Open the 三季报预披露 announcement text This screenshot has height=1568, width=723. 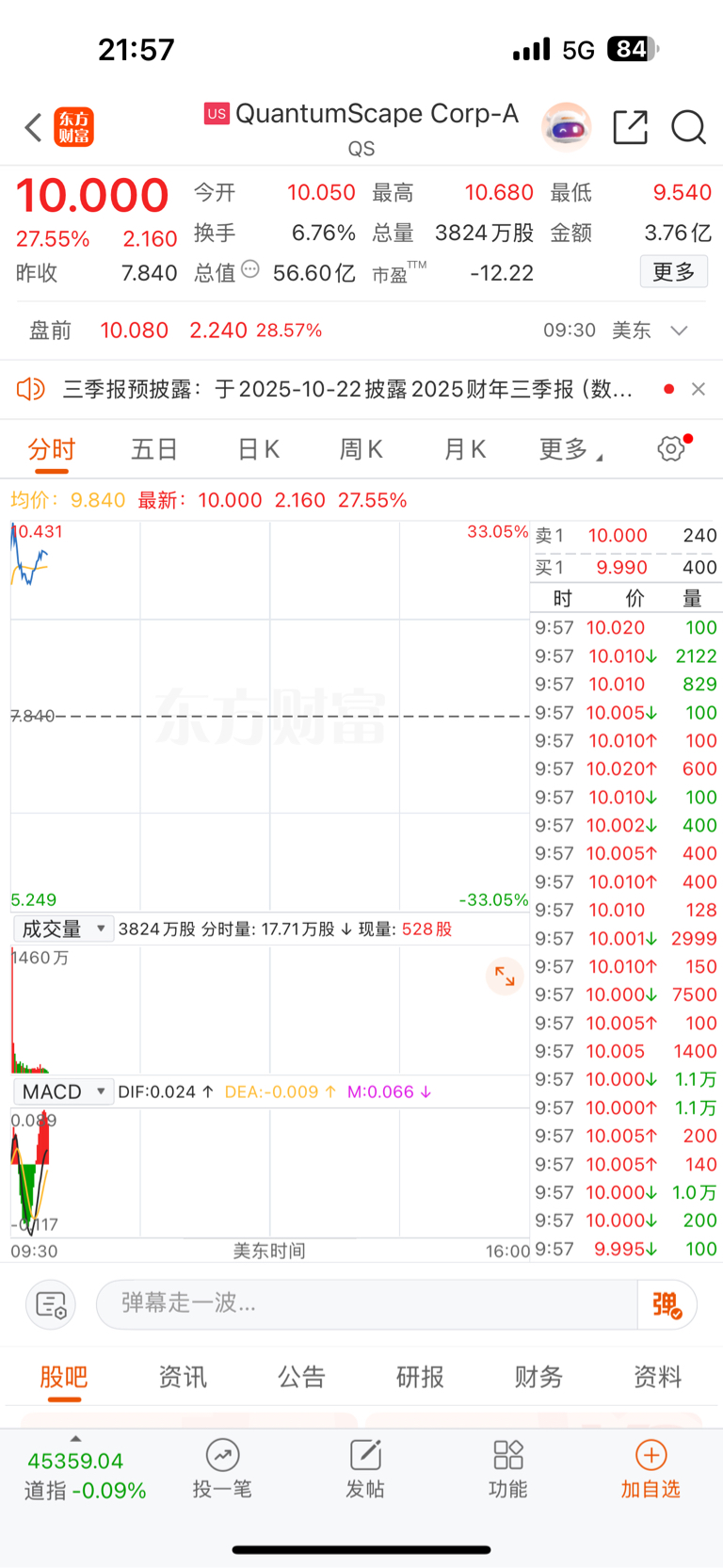pyautogui.click(x=347, y=389)
